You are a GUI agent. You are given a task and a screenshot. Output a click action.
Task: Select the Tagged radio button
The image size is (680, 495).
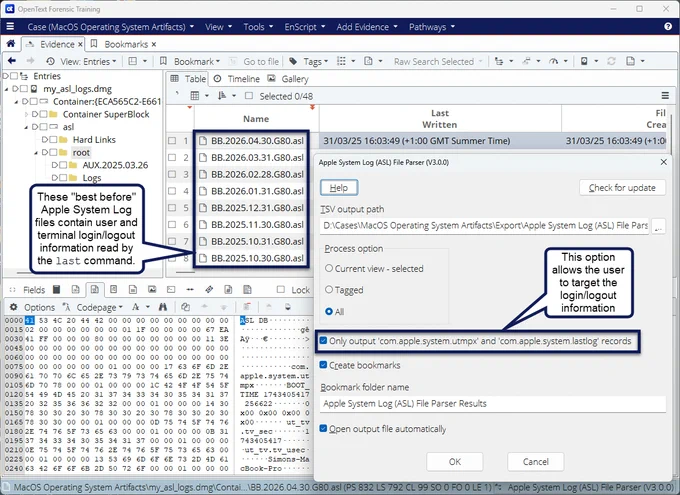(329, 289)
